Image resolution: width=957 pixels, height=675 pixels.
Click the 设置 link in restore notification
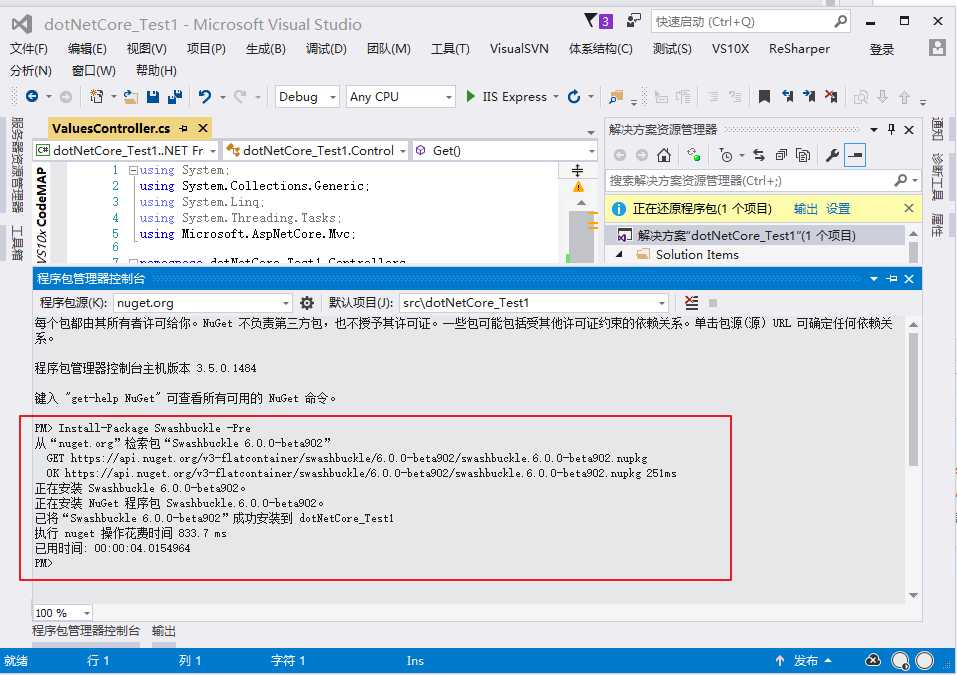[838, 209]
